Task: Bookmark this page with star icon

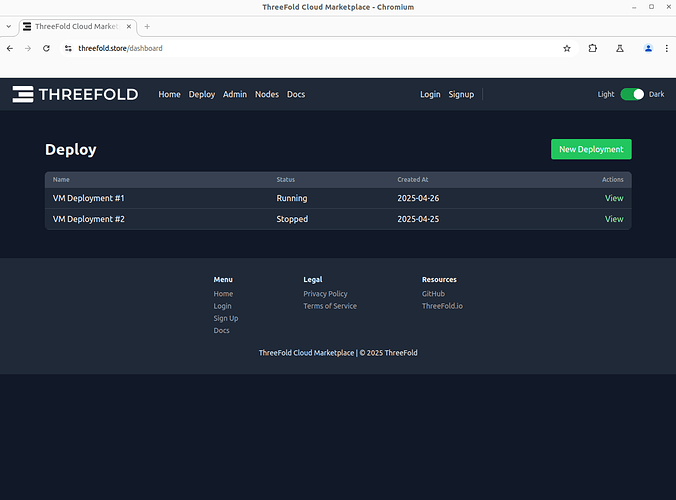Action: pyautogui.click(x=567, y=48)
